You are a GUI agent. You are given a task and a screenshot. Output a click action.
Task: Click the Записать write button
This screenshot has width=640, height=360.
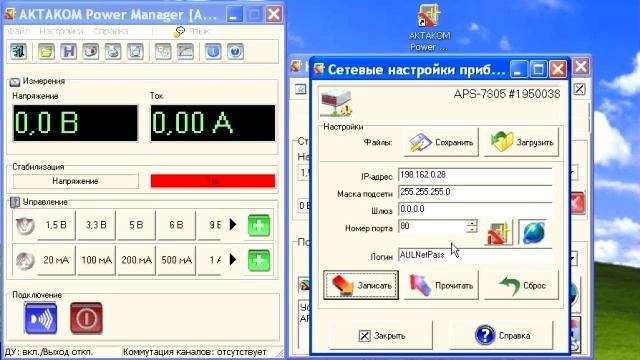[x=361, y=285]
